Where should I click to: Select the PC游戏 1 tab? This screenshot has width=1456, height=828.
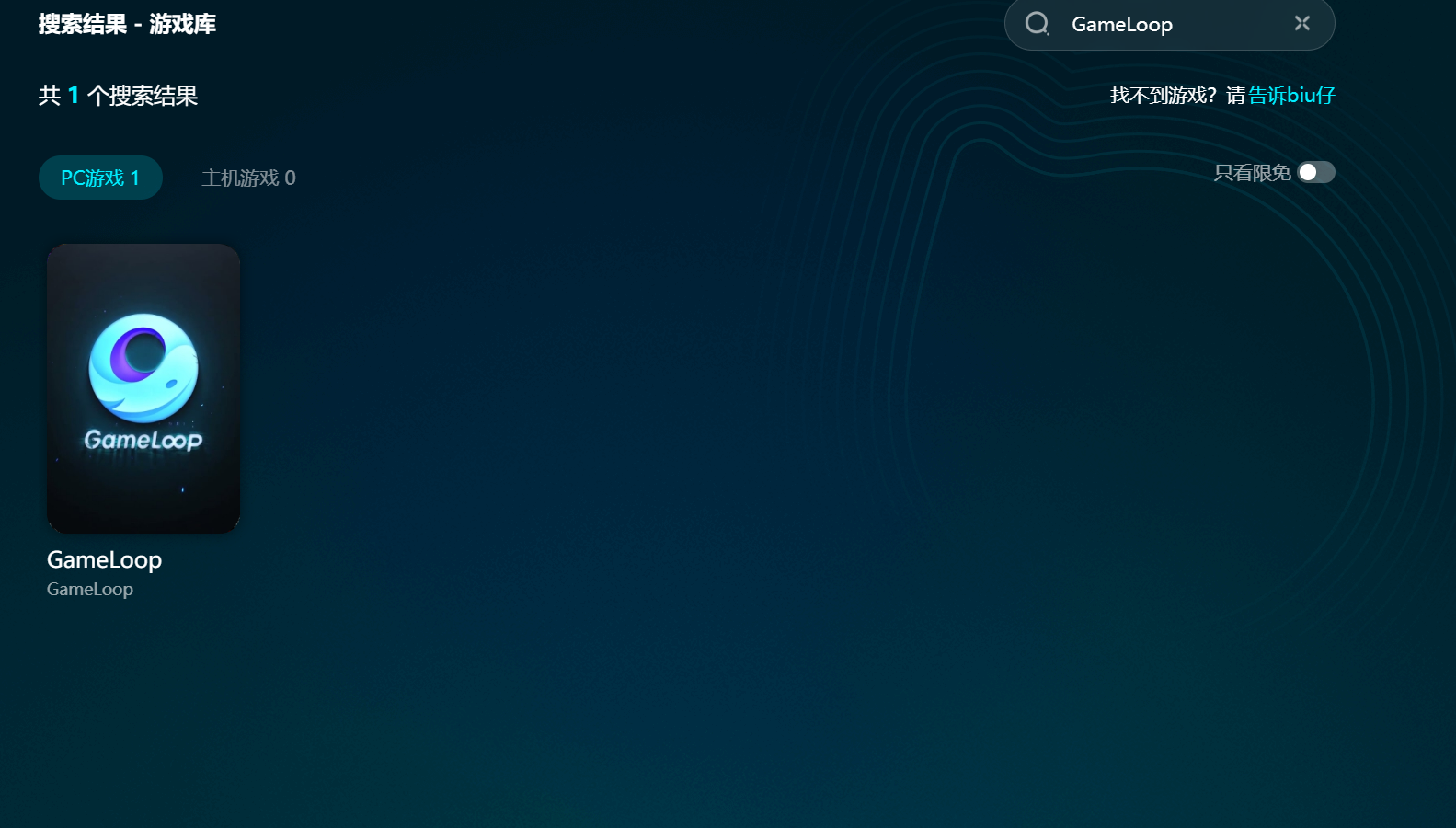pyautogui.click(x=100, y=178)
